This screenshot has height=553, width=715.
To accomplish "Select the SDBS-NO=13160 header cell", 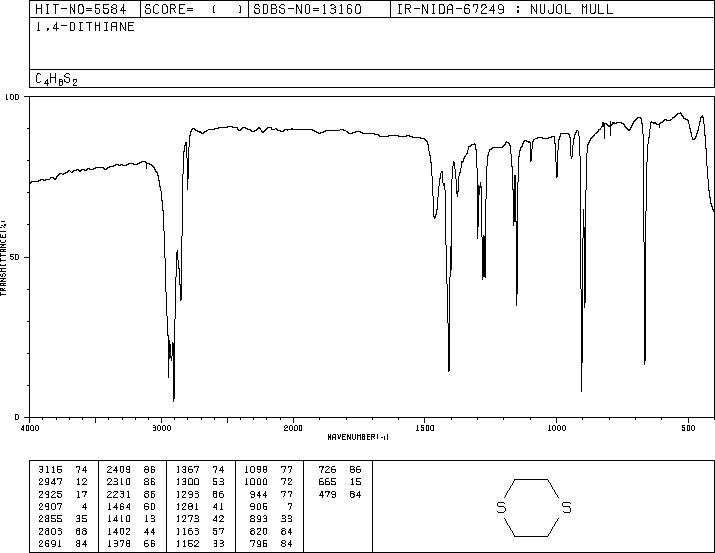I will click(x=319, y=9).
